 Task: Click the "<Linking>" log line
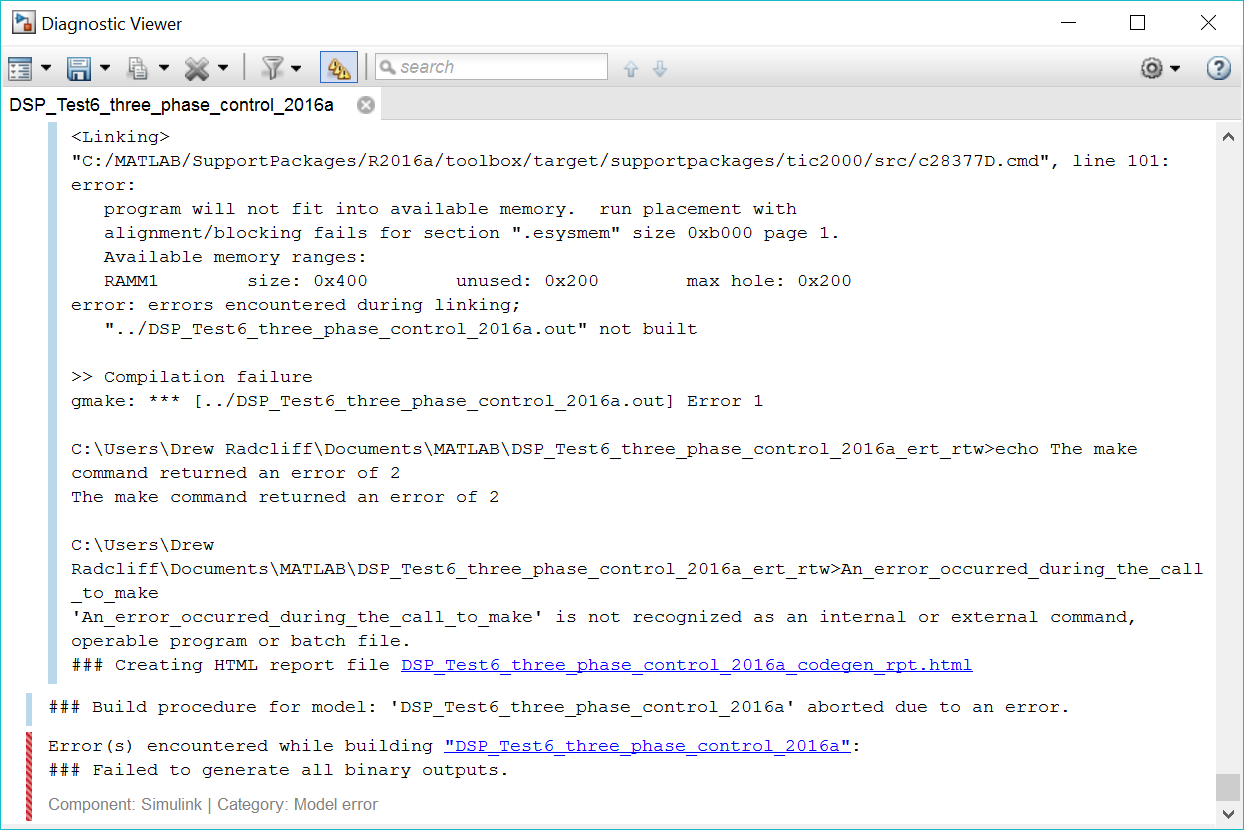121,137
